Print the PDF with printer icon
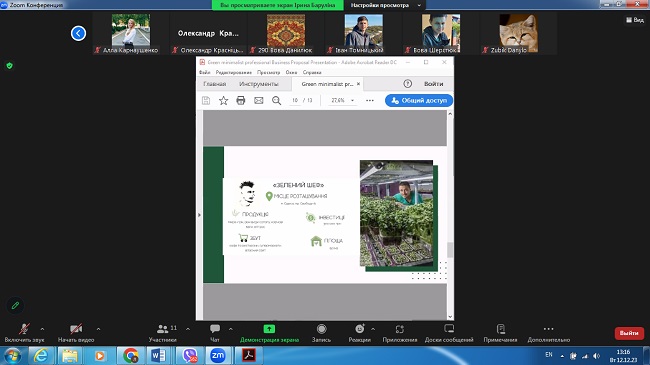The width and height of the screenshot is (650, 365). pyautogui.click(x=241, y=100)
